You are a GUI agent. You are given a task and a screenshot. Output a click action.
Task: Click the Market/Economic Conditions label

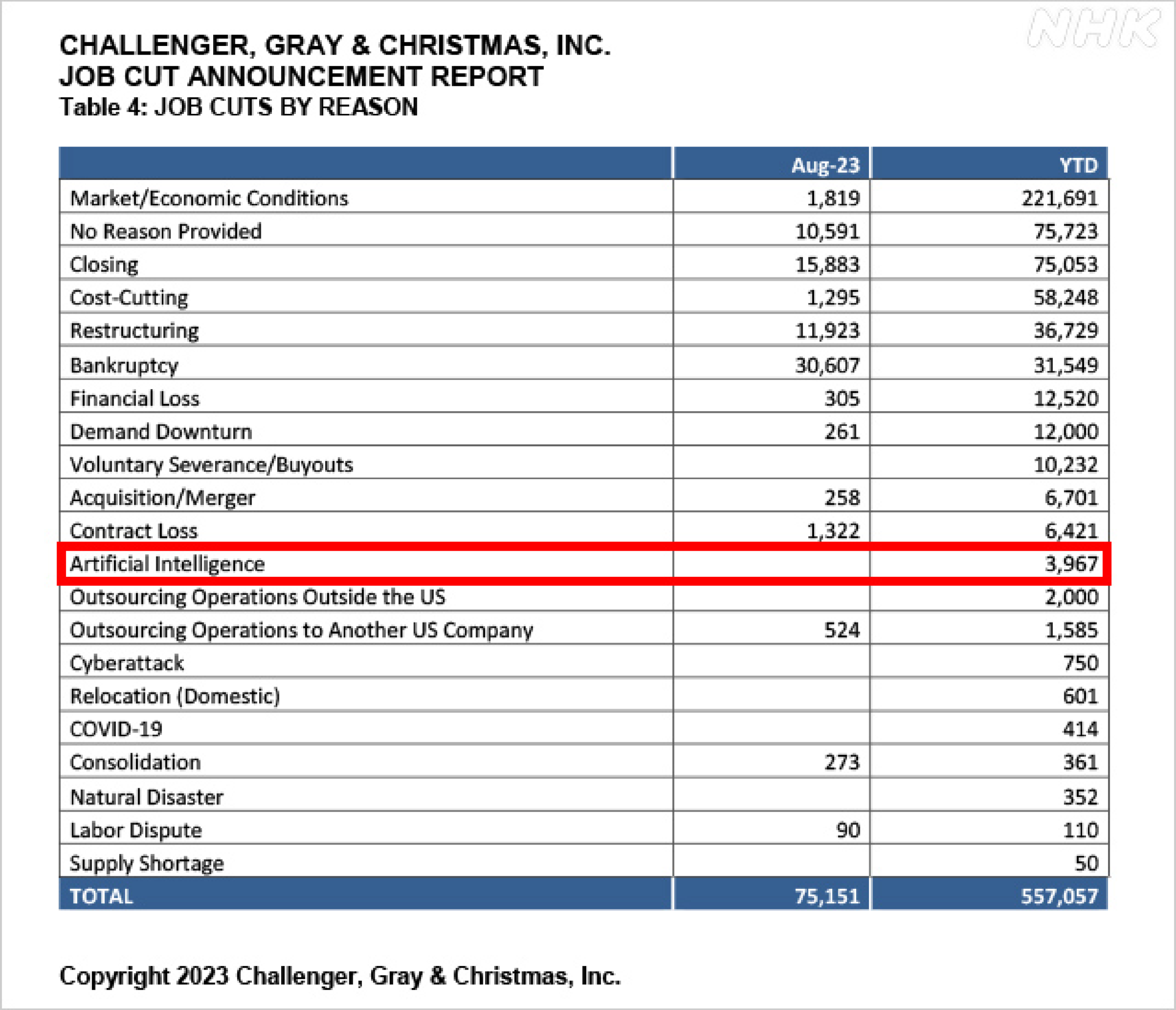[x=209, y=198]
